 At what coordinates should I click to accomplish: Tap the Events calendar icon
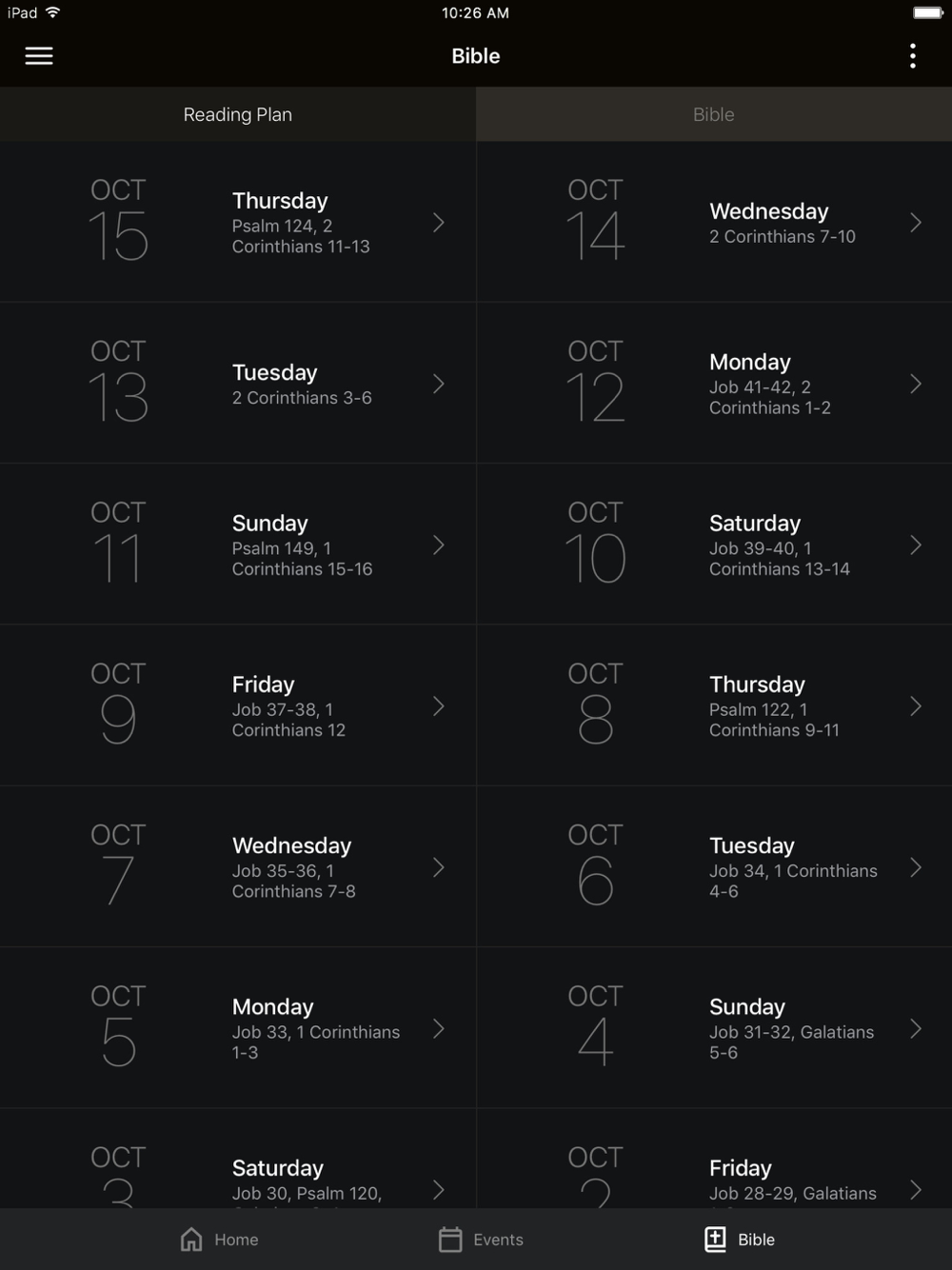point(450,1239)
